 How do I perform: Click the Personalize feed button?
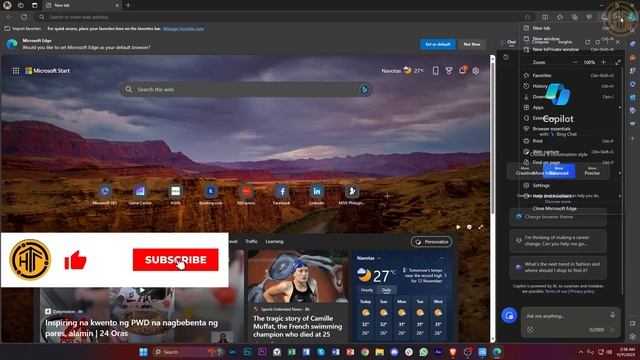431,242
